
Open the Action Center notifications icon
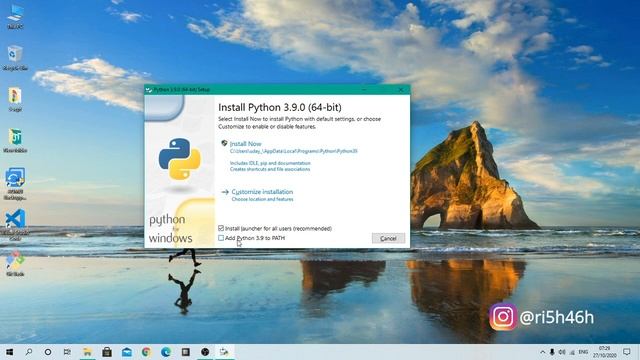(x=627, y=352)
